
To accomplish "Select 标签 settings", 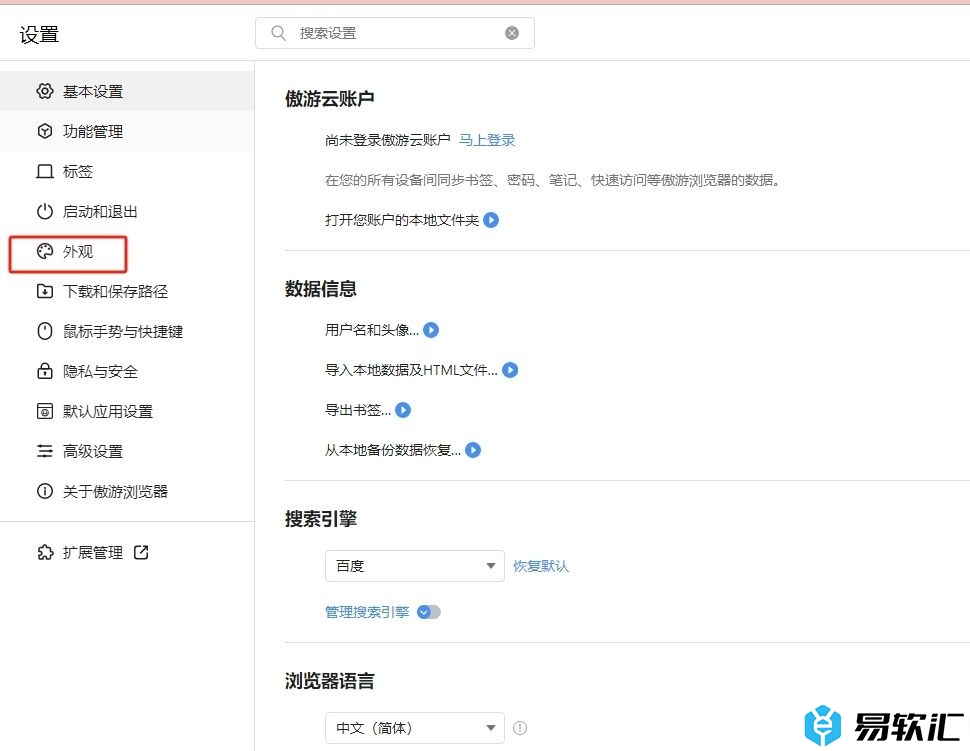I will coord(127,171).
